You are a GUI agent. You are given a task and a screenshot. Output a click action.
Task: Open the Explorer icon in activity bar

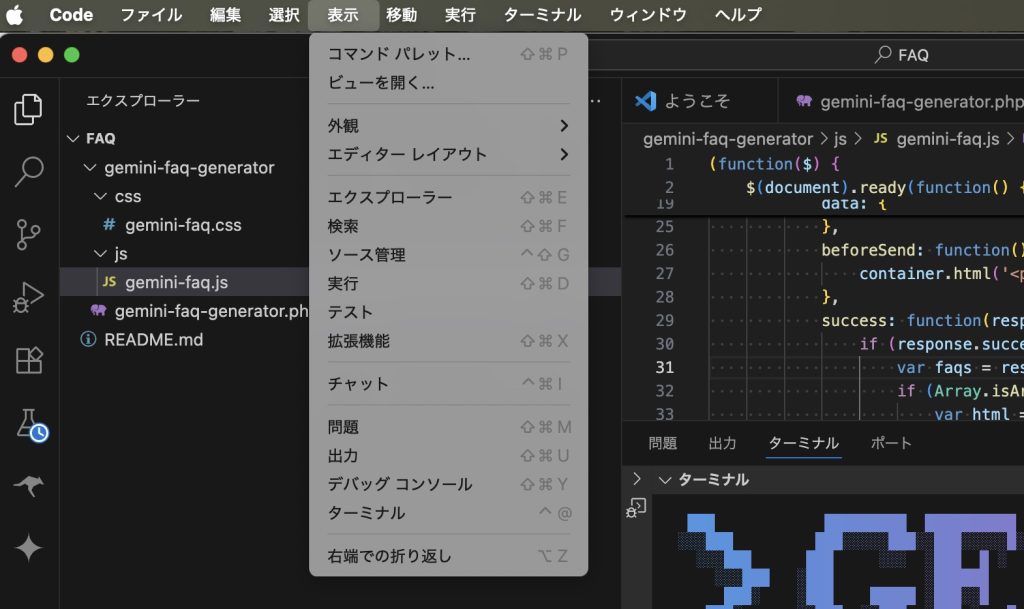tap(28, 109)
